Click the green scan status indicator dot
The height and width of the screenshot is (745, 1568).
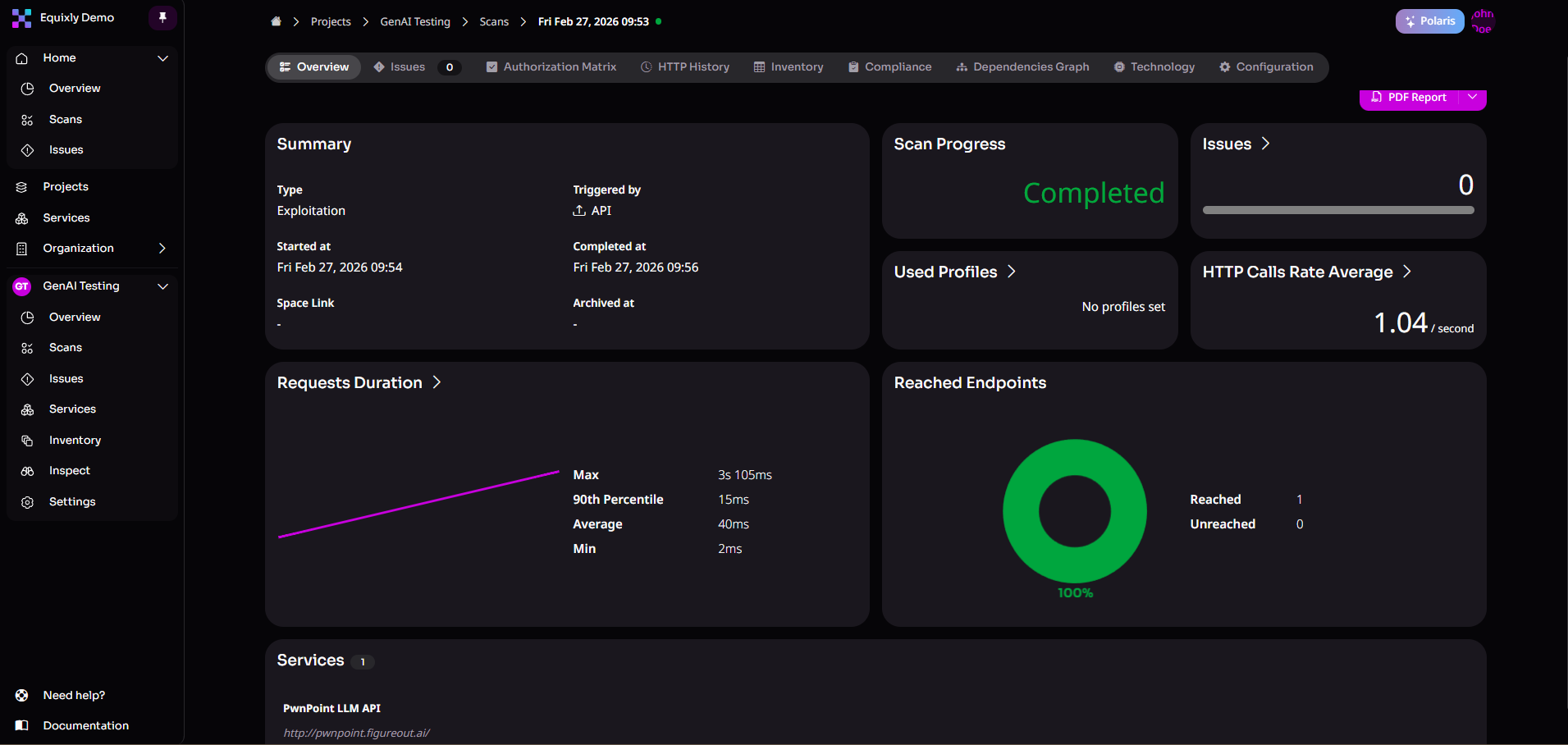[x=659, y=21]
